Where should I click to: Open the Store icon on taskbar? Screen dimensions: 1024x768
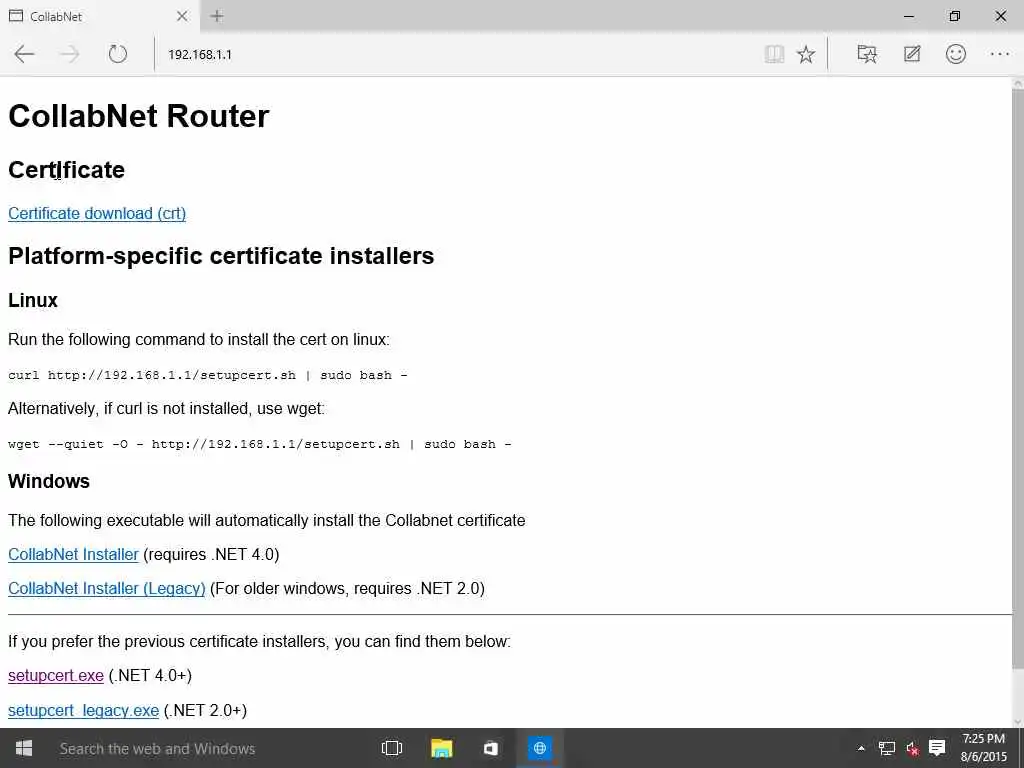point(490,748)
